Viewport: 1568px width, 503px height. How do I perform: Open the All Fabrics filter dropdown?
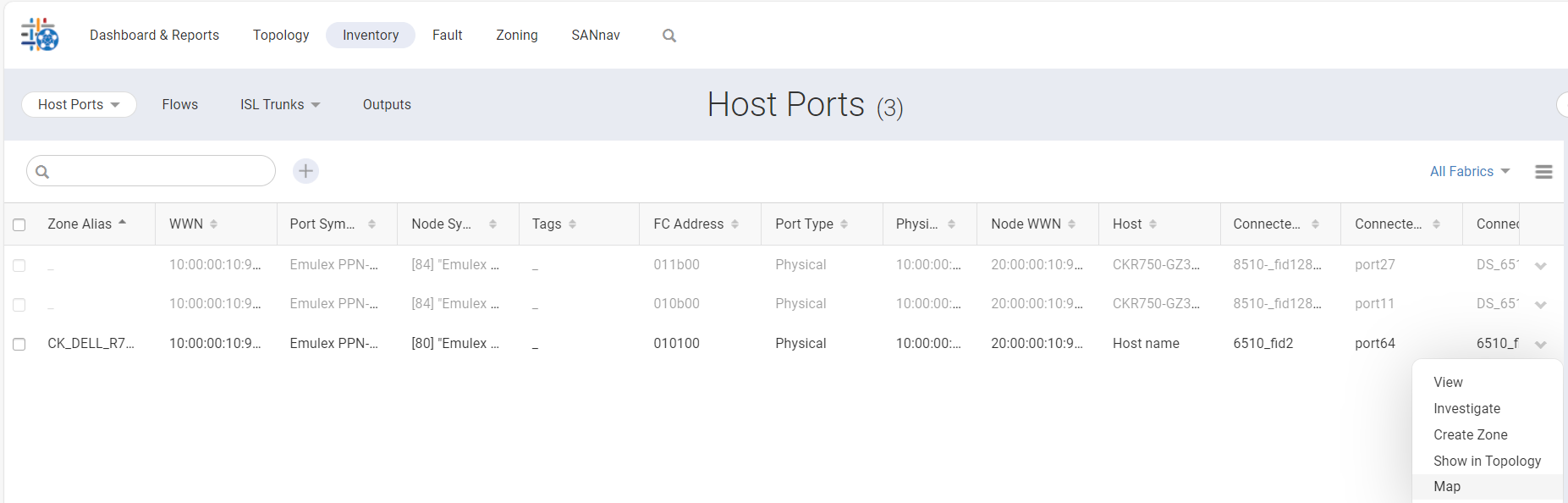click(x=1470, y=172)
